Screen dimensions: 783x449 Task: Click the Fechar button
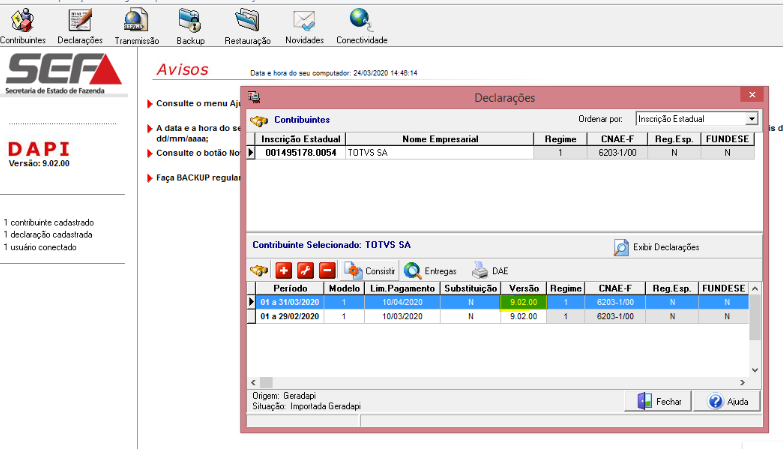click(x=659, y=402)
